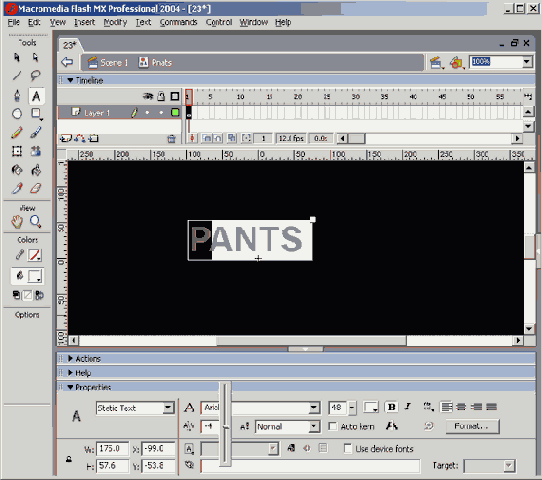Screen dimensions: 542x480
Task: Select the Lasso tool
Action: coord(35,75)
